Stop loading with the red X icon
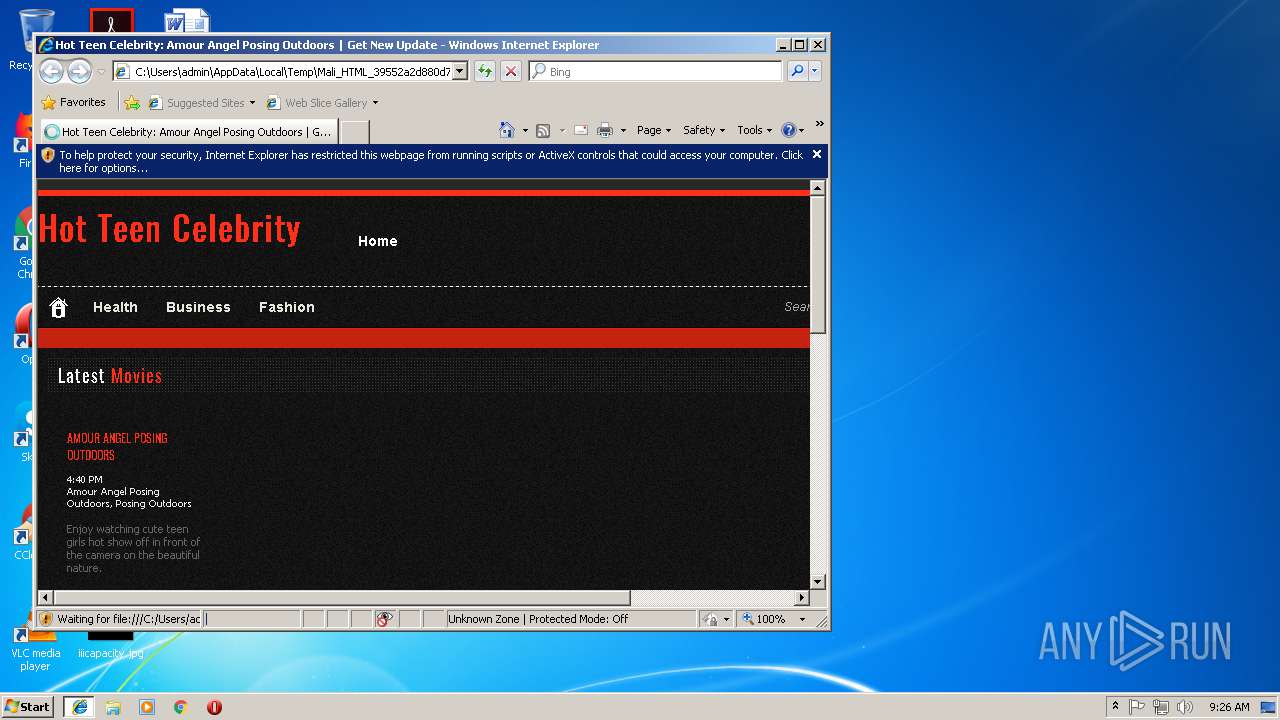 click(511, 71)
